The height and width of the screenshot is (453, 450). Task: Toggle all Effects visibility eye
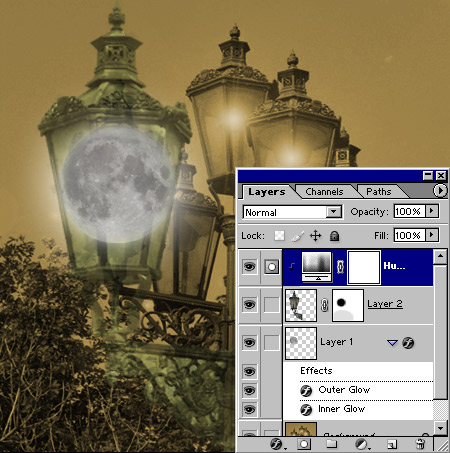click(249, 371)
